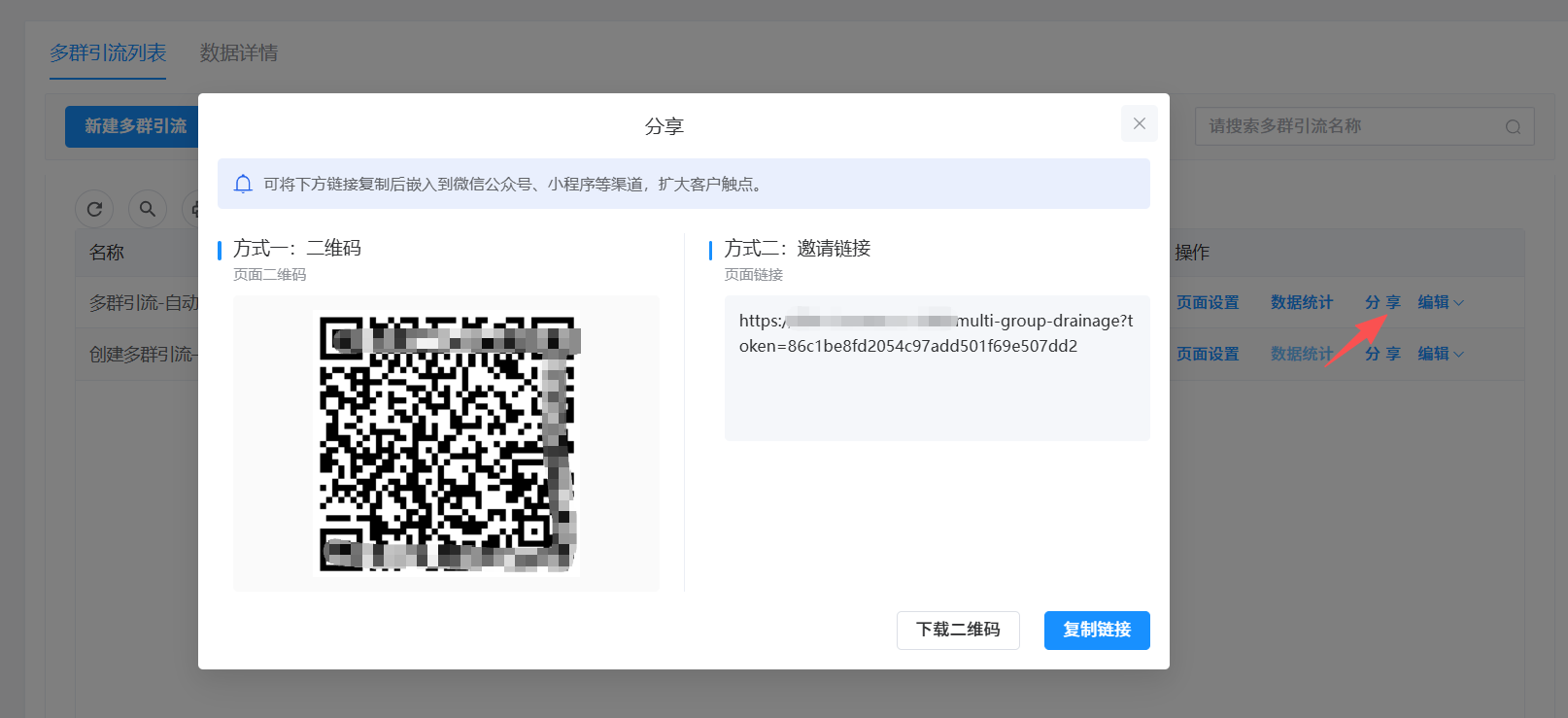Focus the 请搜索多群引流名称 search field

coord(1364,126)
